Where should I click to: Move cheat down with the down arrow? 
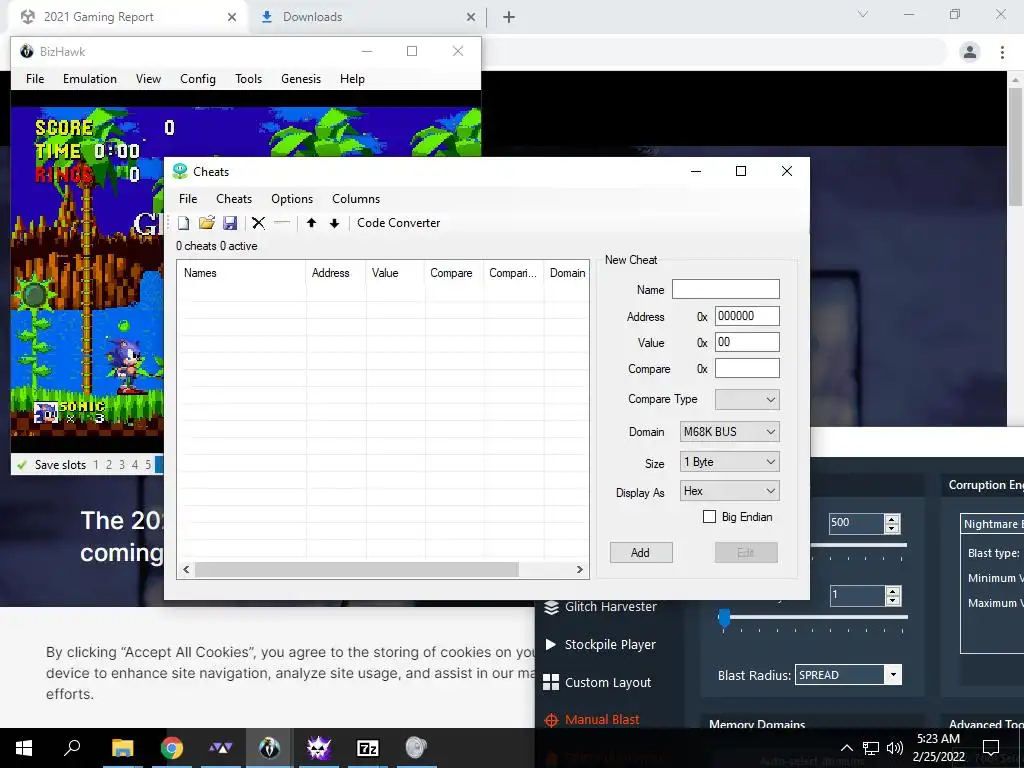pyautogui.click(x=334, y=223)
